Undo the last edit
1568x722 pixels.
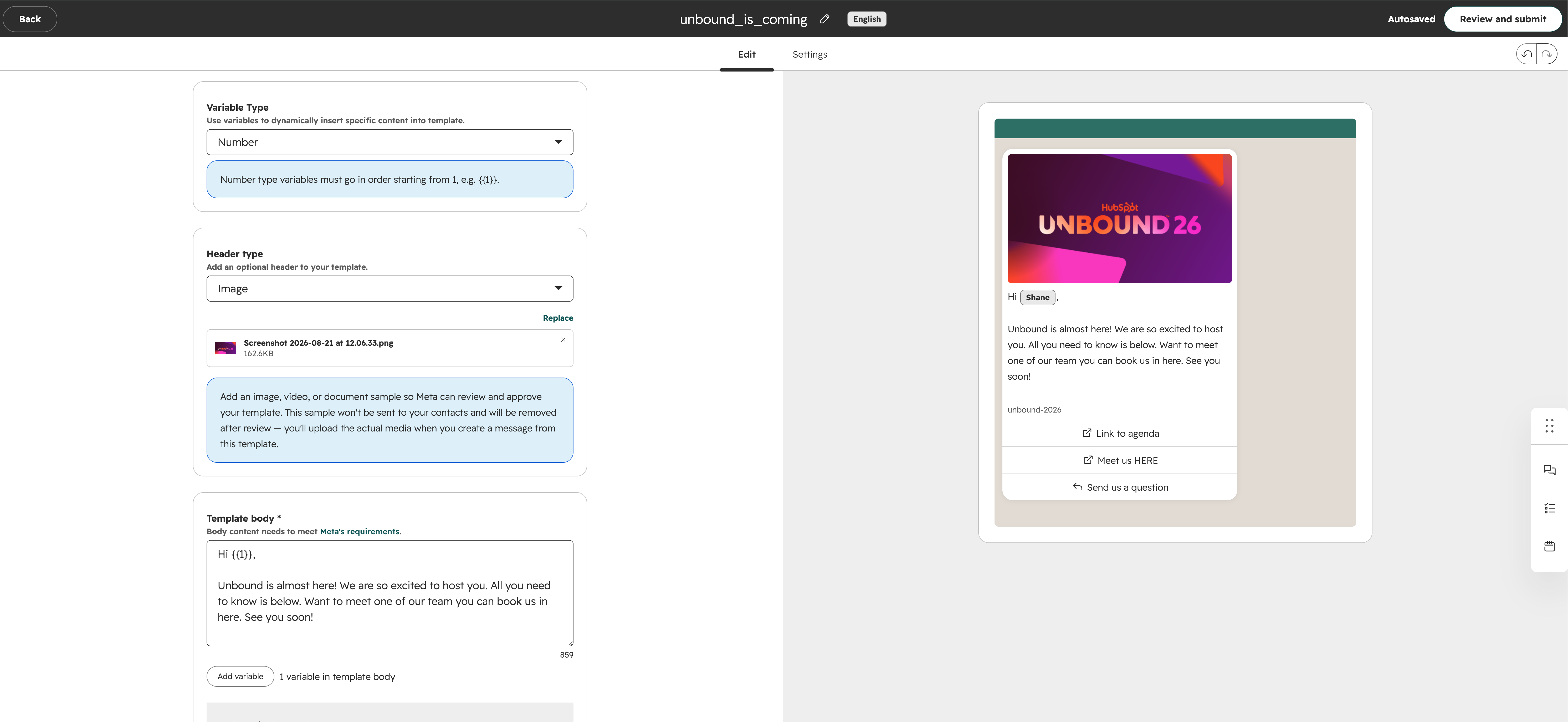pyautogui.click(x=1527, y=54)
